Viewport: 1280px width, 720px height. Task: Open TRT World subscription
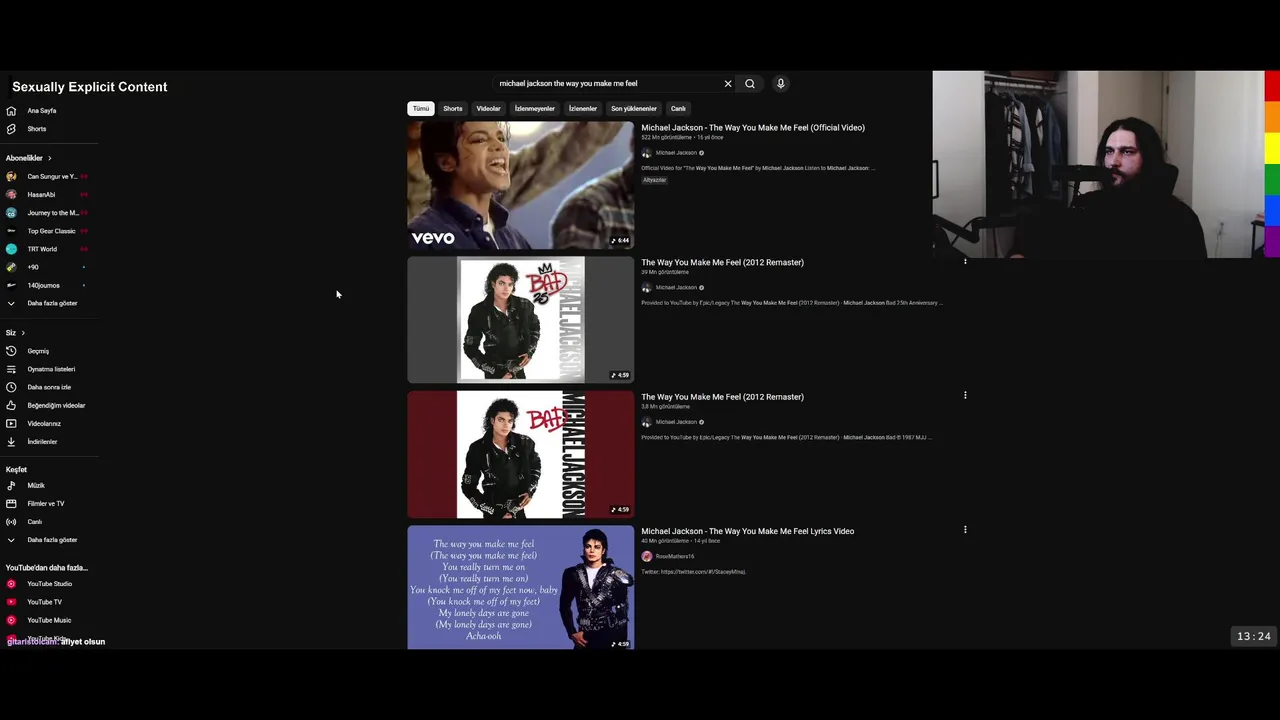[x=42, y=249]
